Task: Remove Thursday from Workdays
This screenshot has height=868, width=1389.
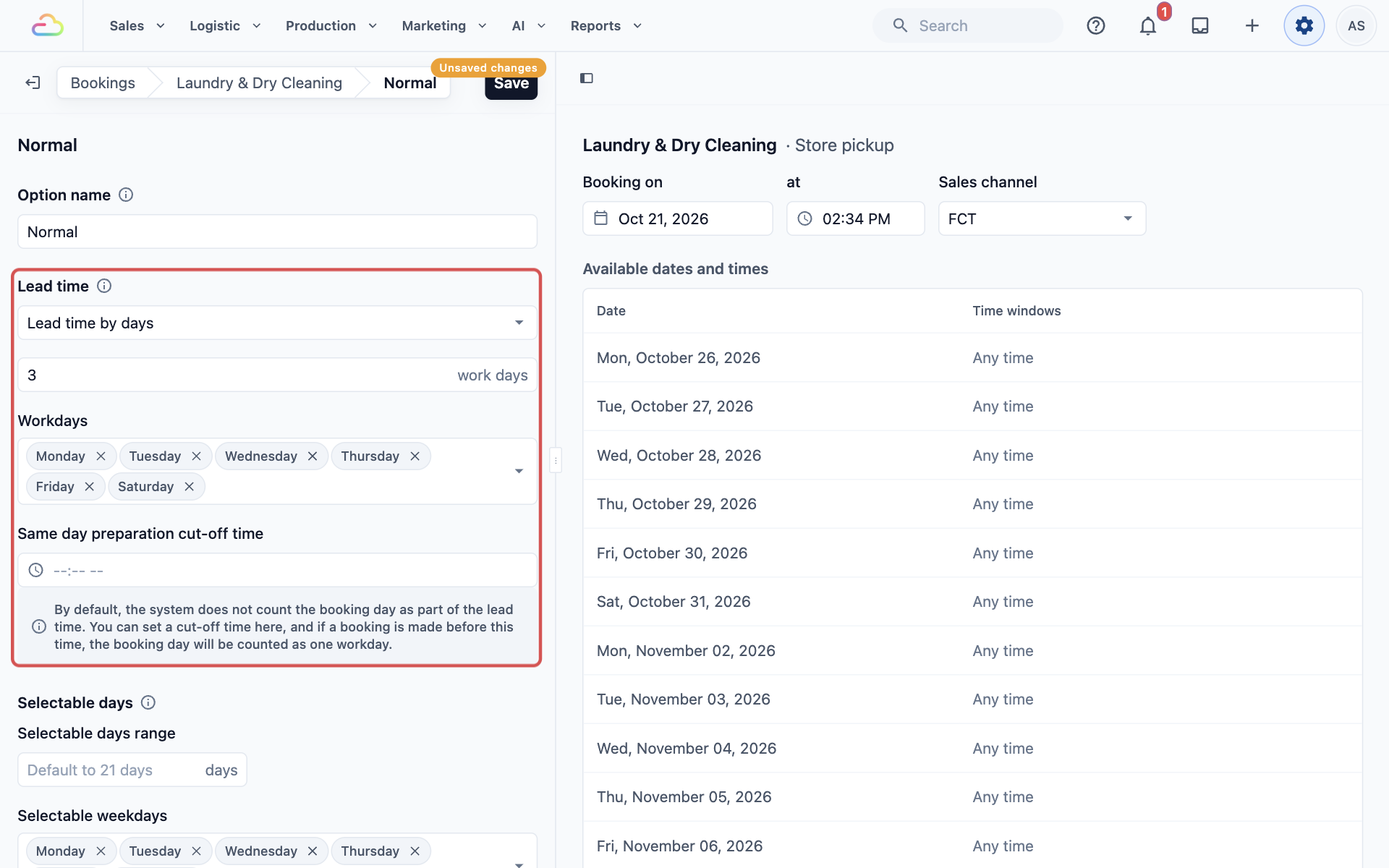Action: pos(415,456)
